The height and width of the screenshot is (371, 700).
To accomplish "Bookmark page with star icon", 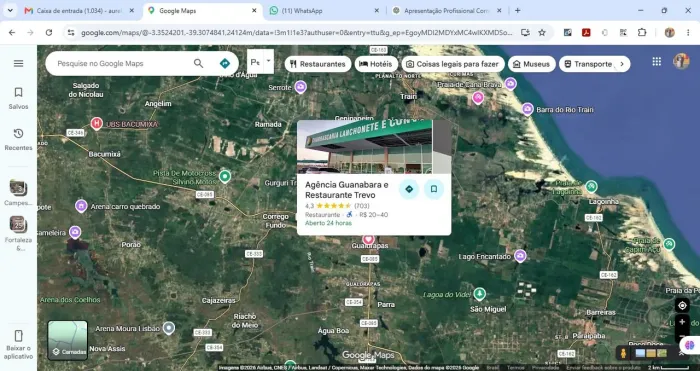I will point(542,33).
